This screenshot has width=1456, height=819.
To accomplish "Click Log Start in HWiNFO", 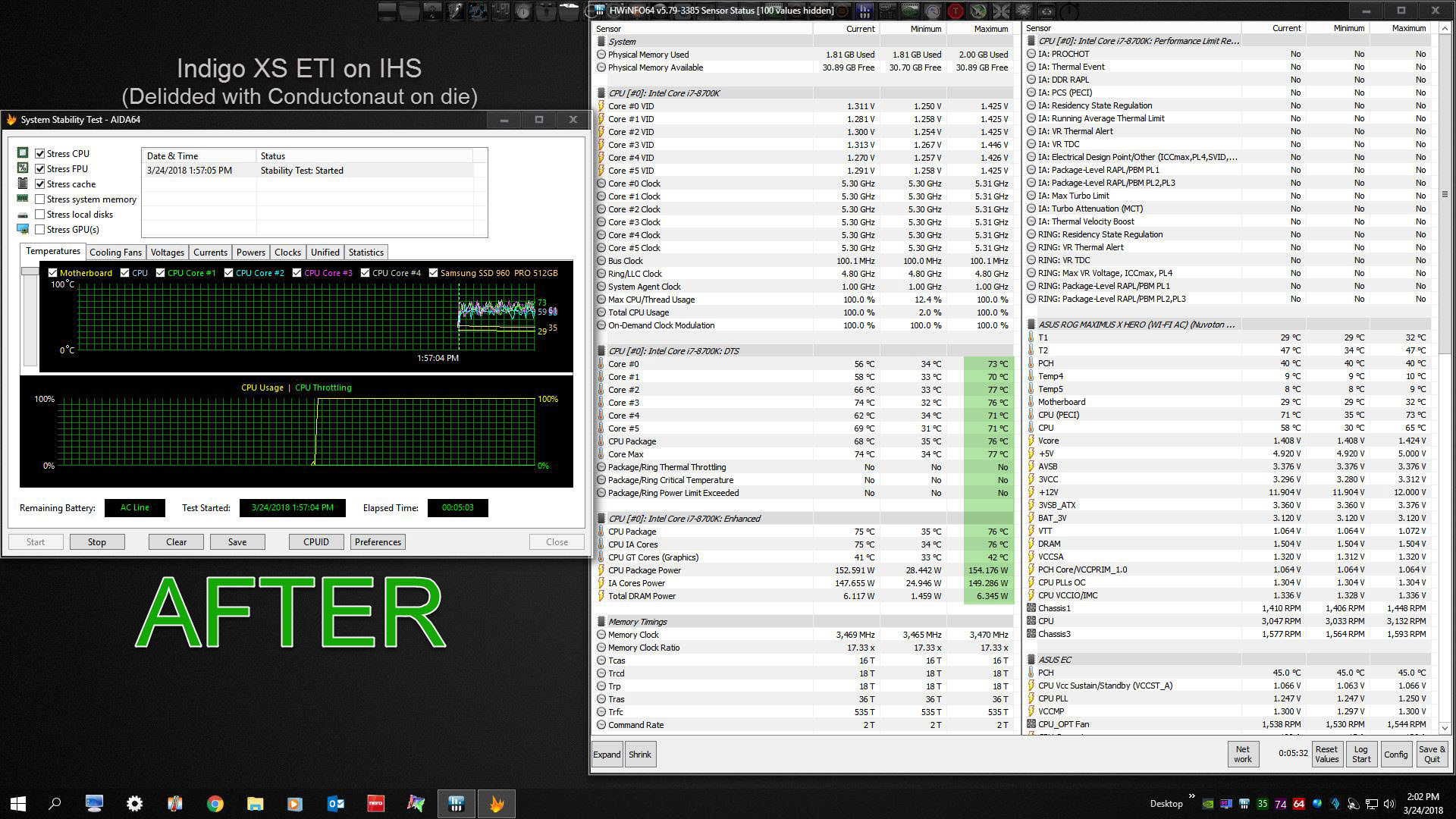I will [1361, 754].
